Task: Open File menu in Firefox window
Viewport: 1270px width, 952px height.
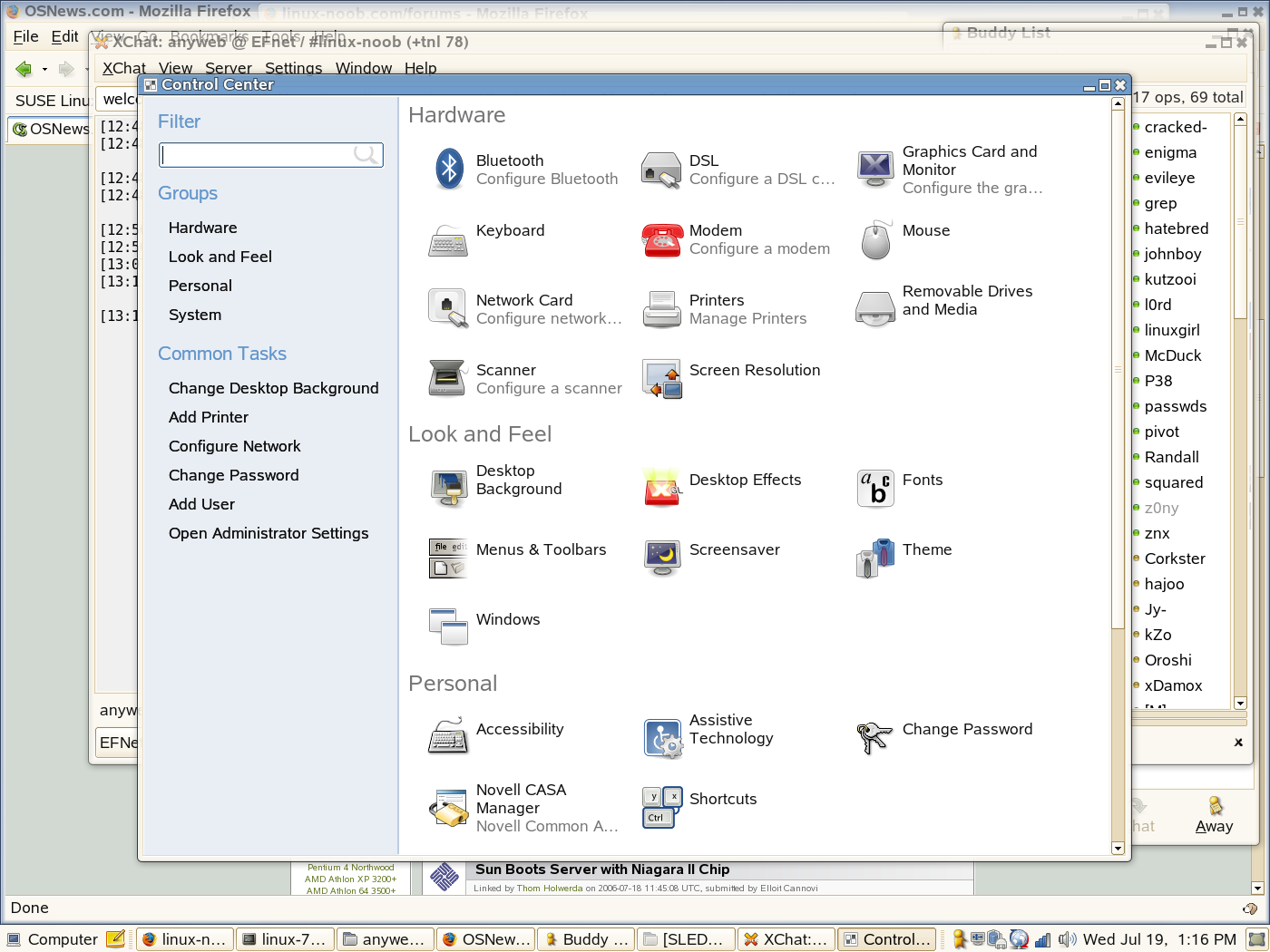Action: (x=25, y=36)
